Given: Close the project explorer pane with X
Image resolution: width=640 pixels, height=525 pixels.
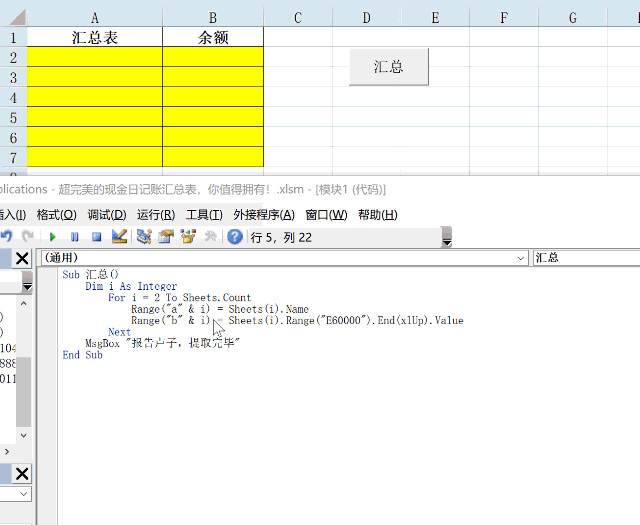Looking at the screenshot, I should click(x=22, y=259).
